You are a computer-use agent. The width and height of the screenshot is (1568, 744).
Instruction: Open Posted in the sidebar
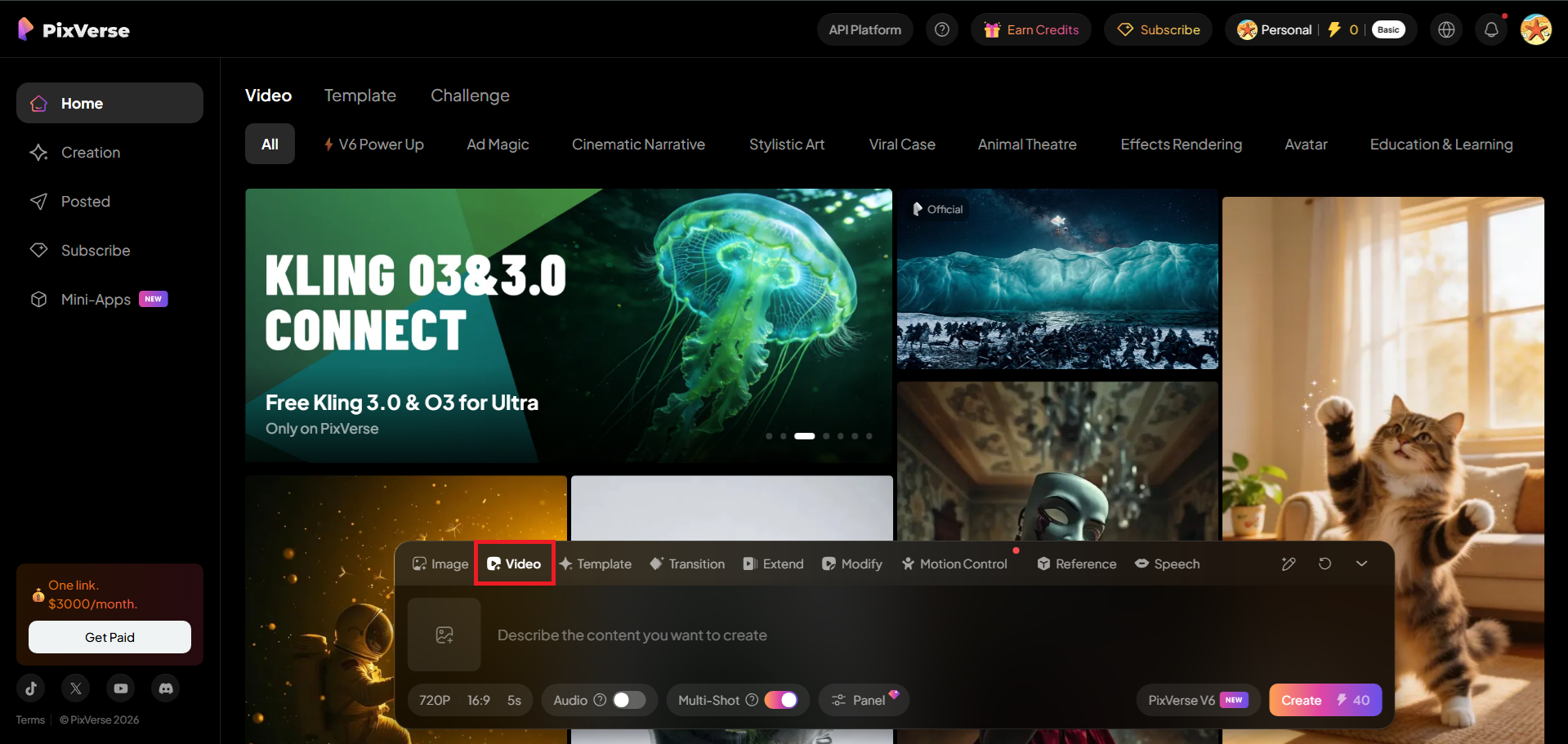click(109, 201)
